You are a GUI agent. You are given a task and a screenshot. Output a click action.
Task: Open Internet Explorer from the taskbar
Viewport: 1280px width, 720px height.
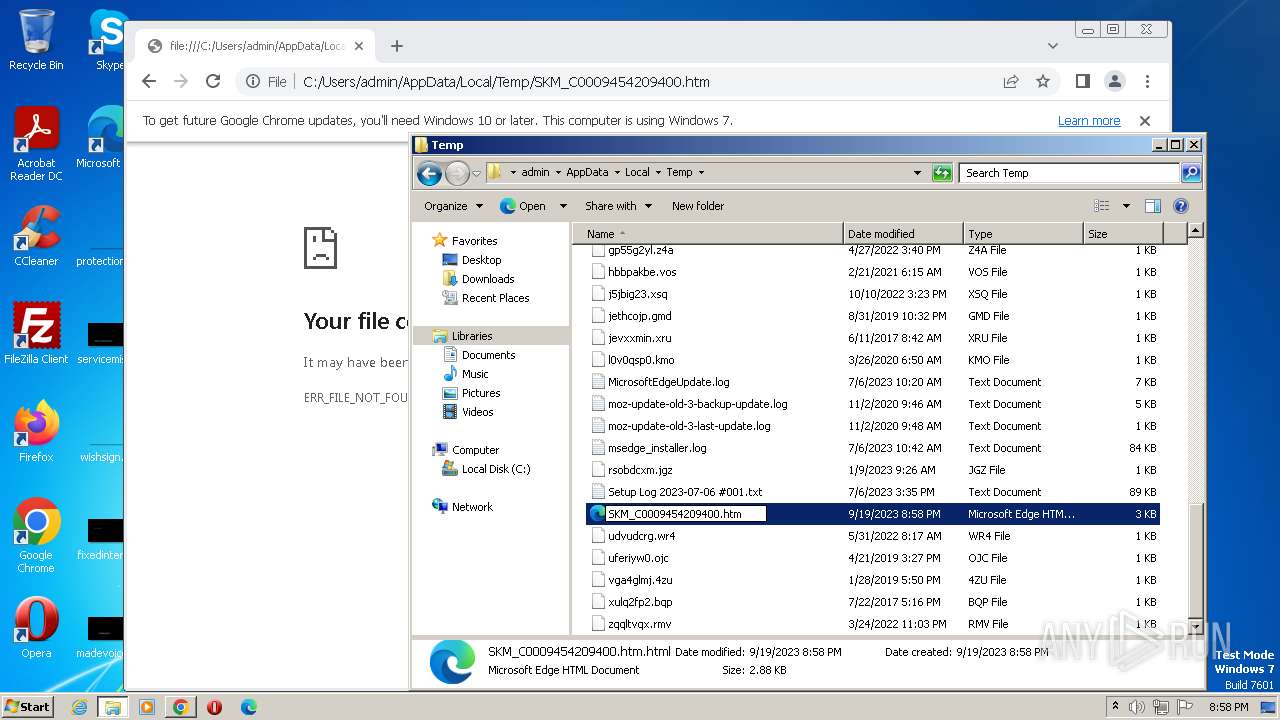coord(79,707)
